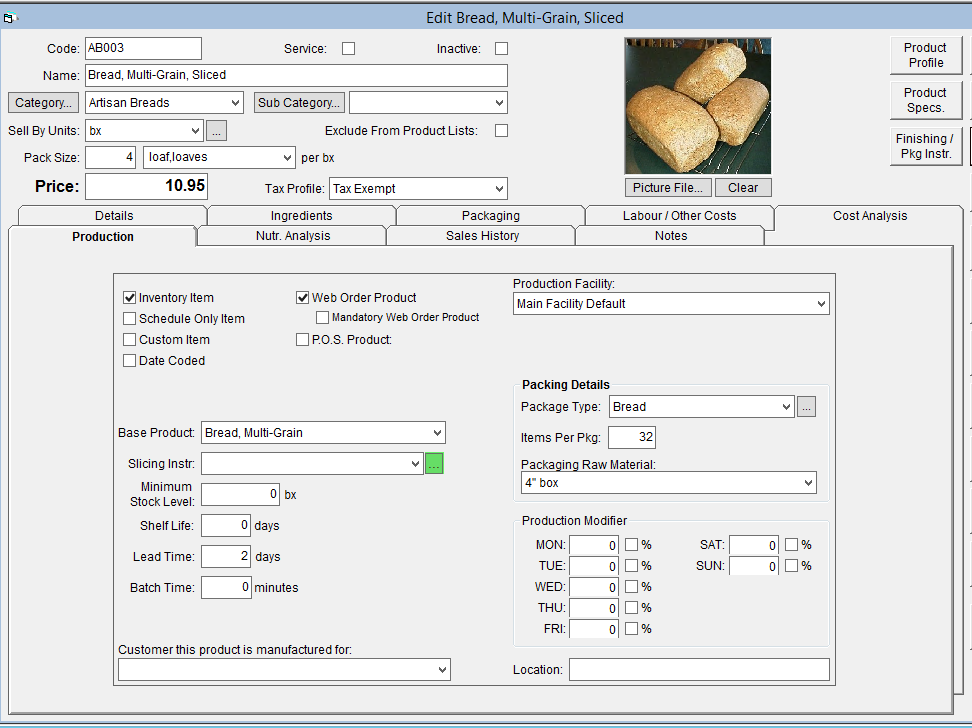The height and width of the screenshot is (728, 972).
Task: Click the WED production modifier field
Action: tap(594, 587)
